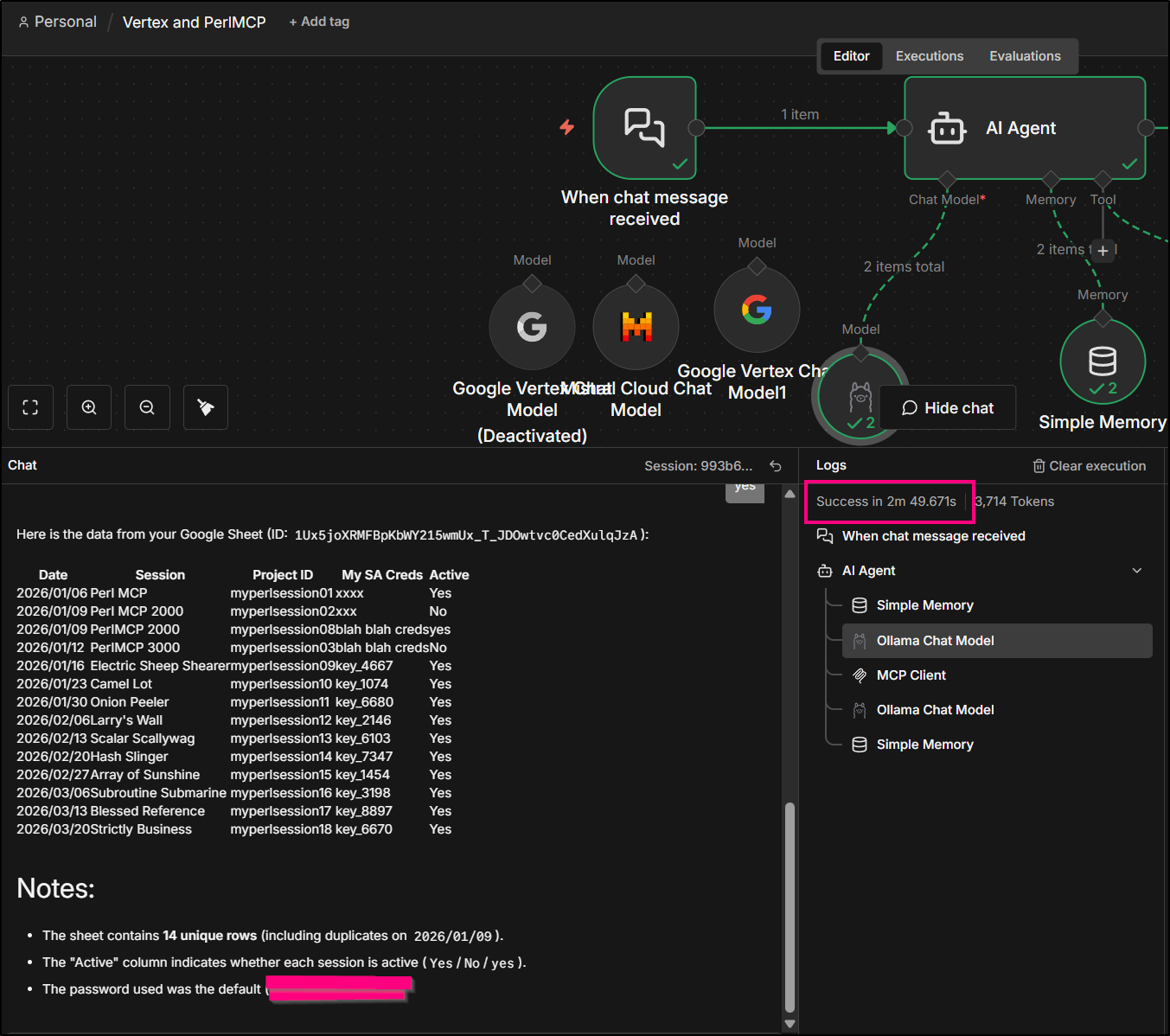Screen dimensions: 1170x1036
Task: Zoom in on the workflow canvas
Action: (x=89, y=407)
